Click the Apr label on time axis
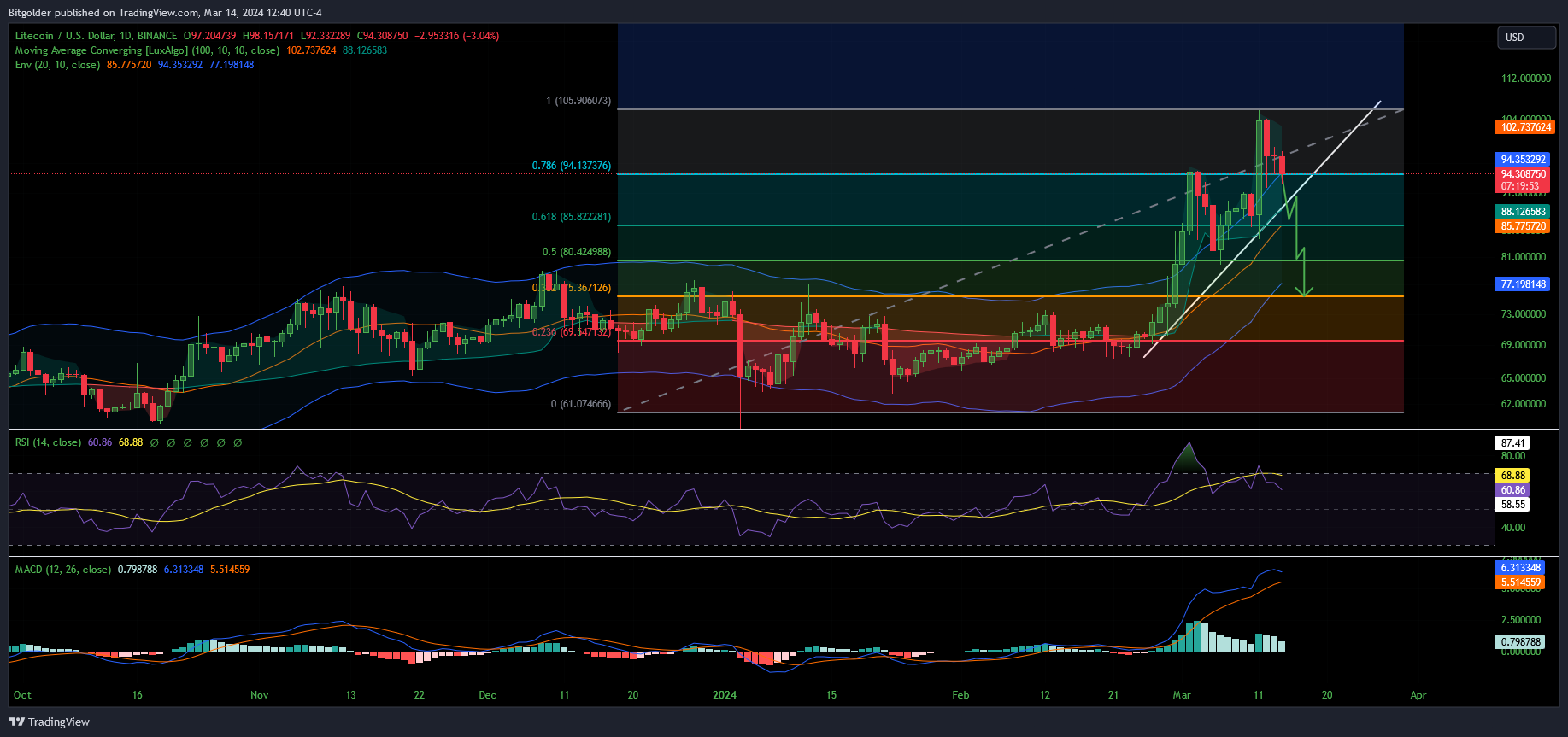 1418,695
